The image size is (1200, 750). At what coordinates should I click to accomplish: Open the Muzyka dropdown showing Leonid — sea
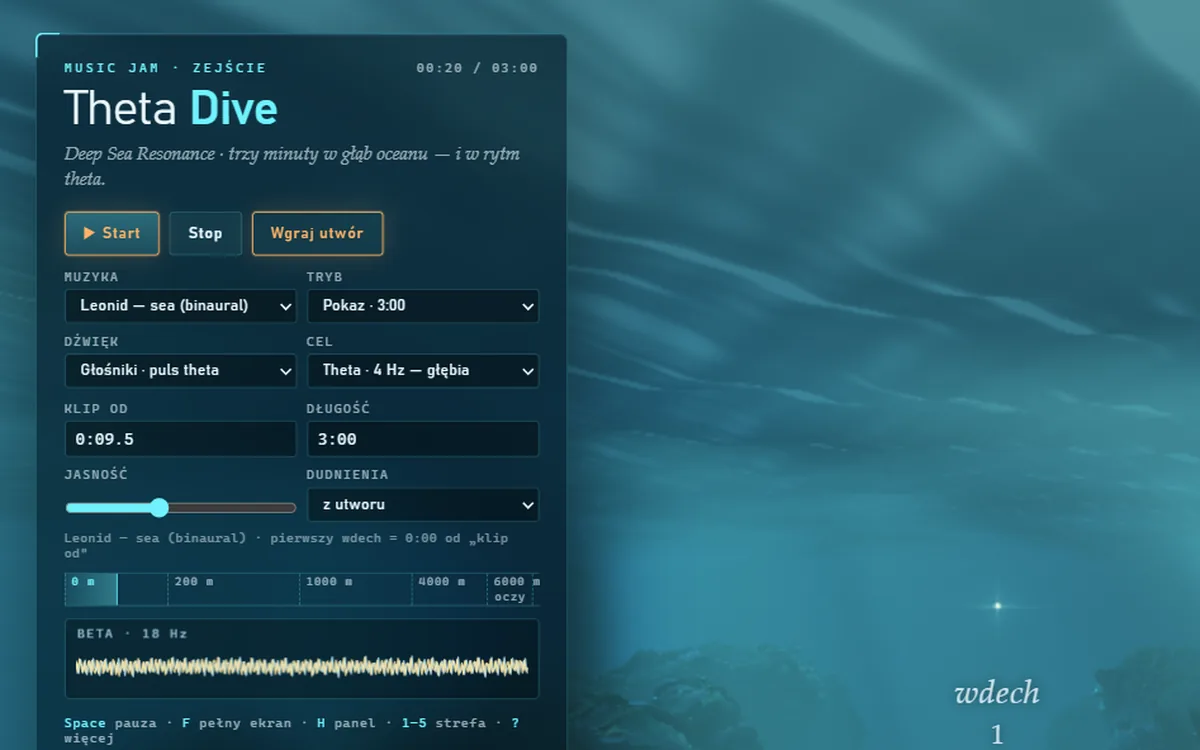(x=181, y=306)
